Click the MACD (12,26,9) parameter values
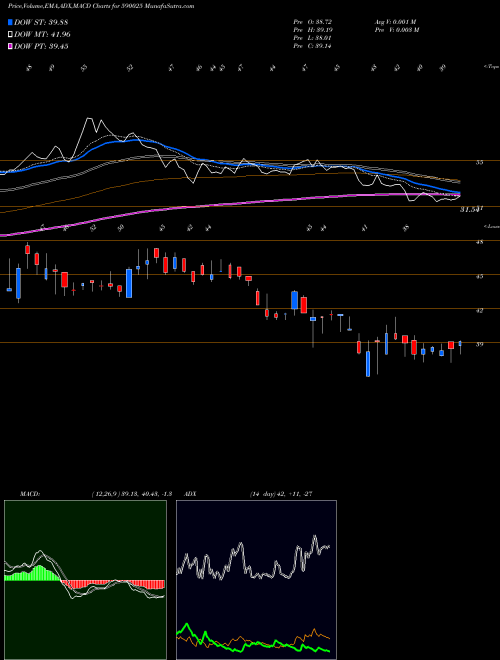 [131, 494]
